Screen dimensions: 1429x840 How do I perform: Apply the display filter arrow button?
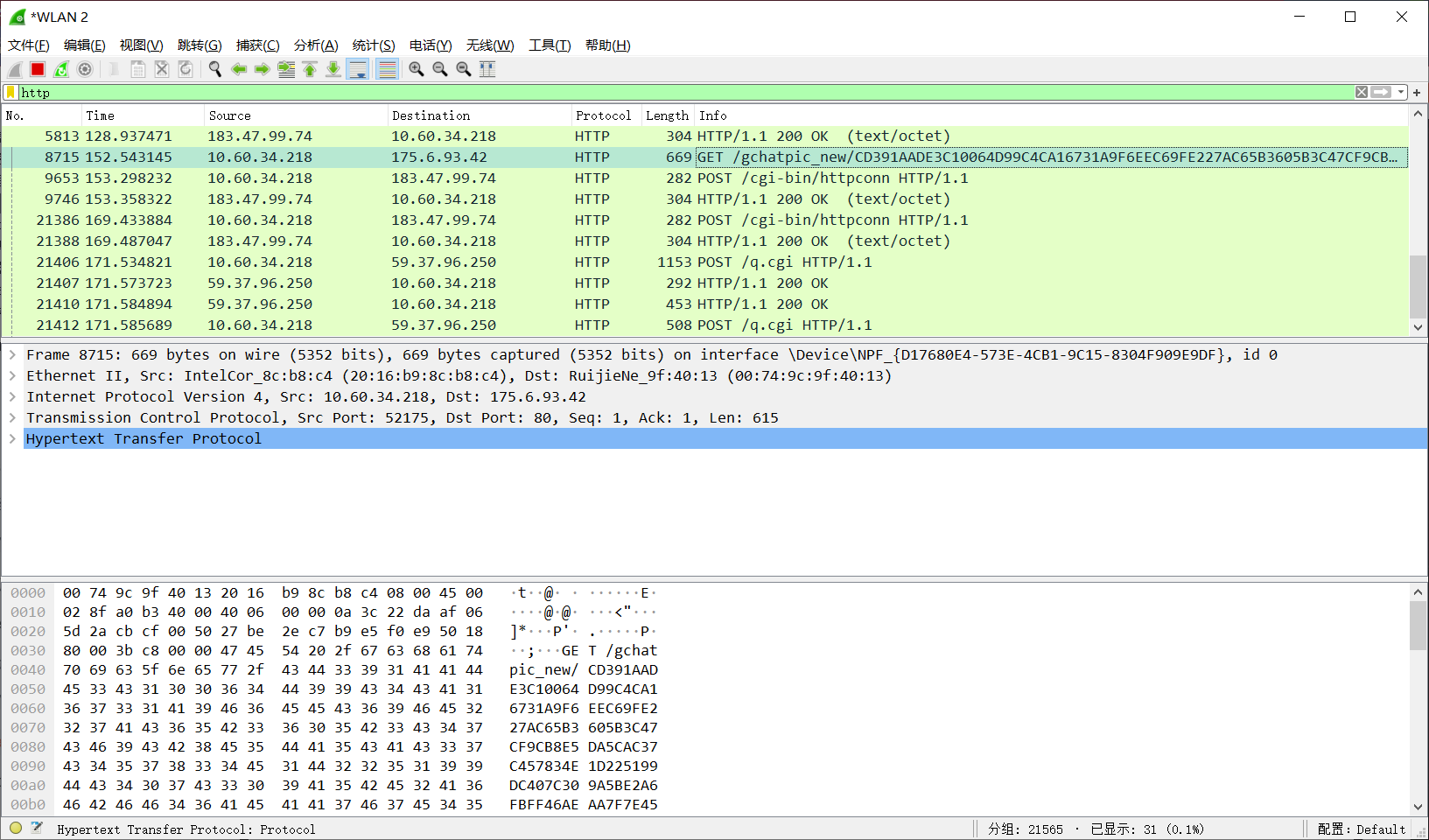(x=1381, y=92)
